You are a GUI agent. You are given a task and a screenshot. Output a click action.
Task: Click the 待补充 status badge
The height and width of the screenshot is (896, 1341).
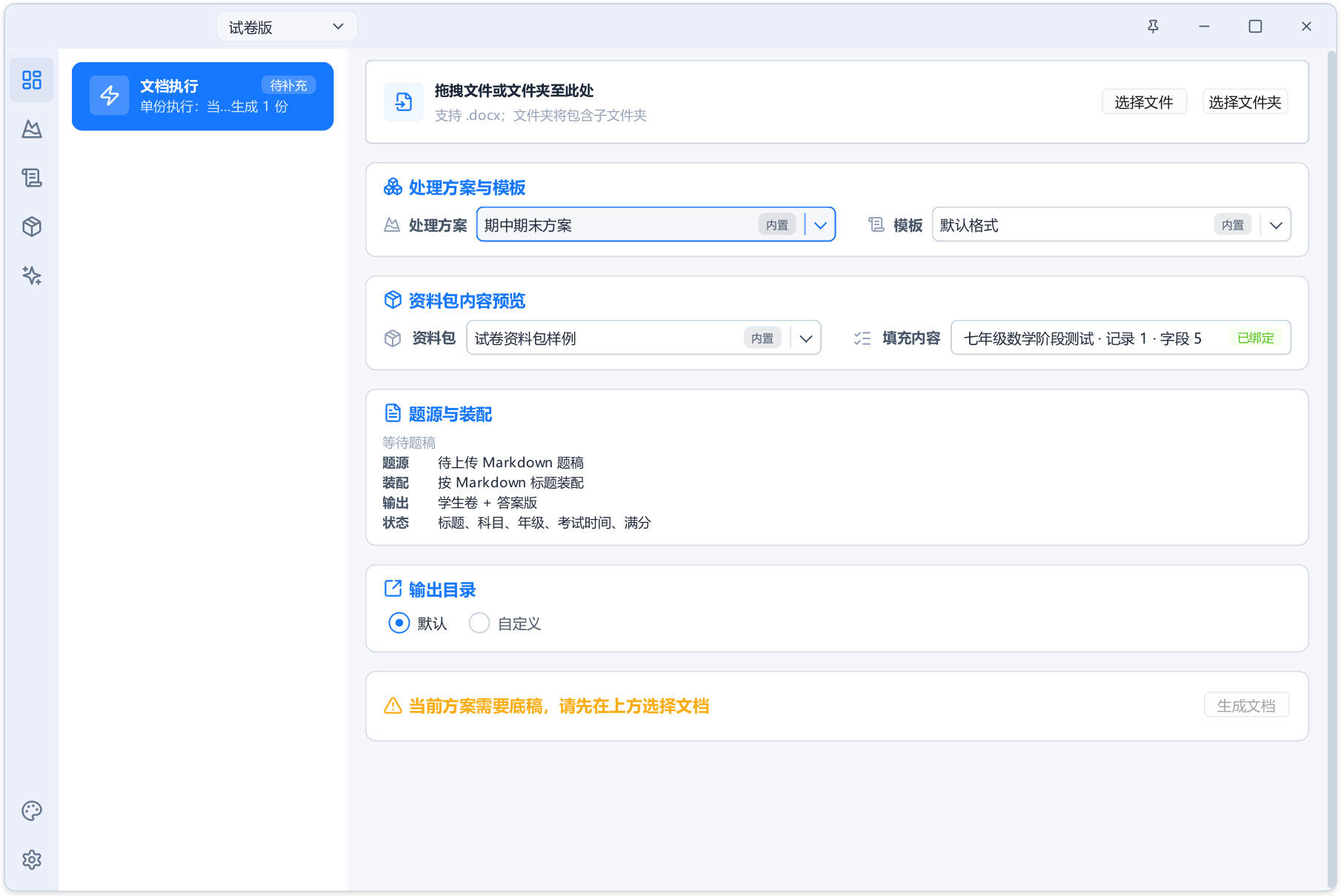289,85
